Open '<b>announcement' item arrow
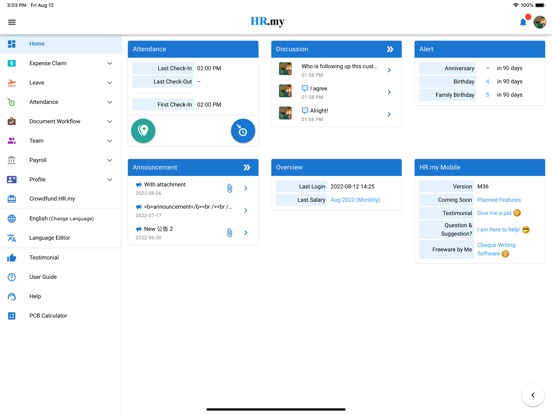Screen dimensions: 552x414 pyautogui.click(x=246, y=211)
